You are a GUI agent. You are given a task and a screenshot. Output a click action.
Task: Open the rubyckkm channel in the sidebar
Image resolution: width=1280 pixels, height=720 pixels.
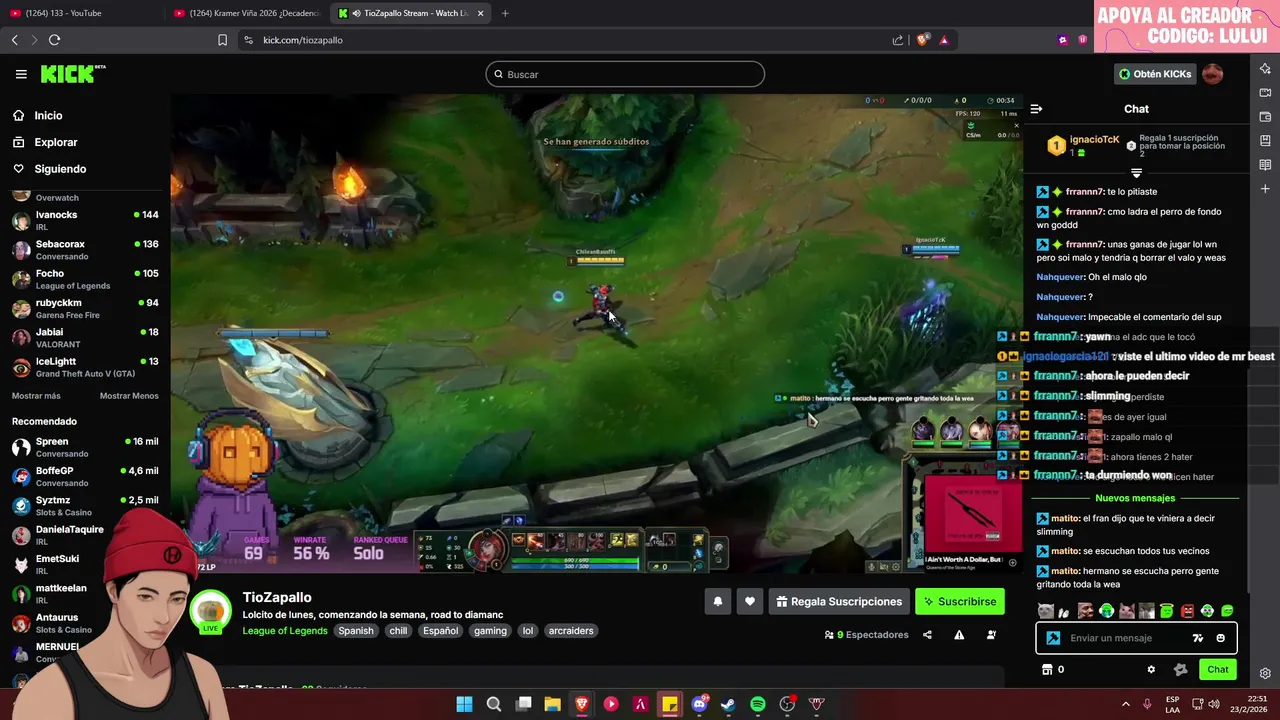85,308
